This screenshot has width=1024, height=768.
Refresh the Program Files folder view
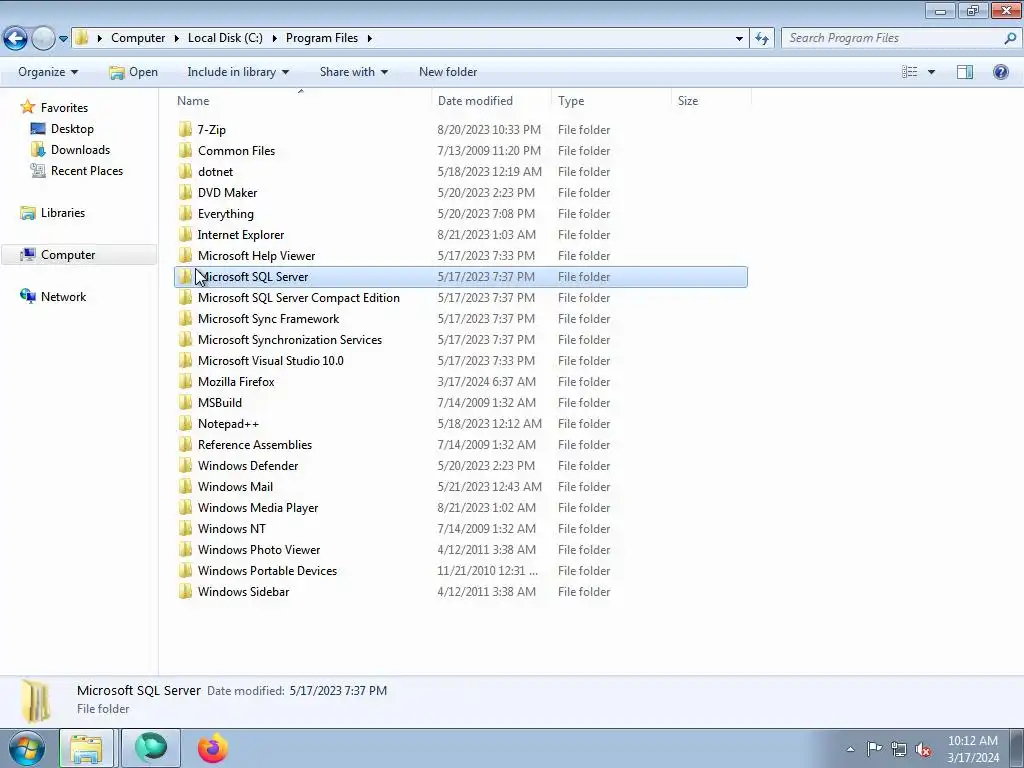761,38
